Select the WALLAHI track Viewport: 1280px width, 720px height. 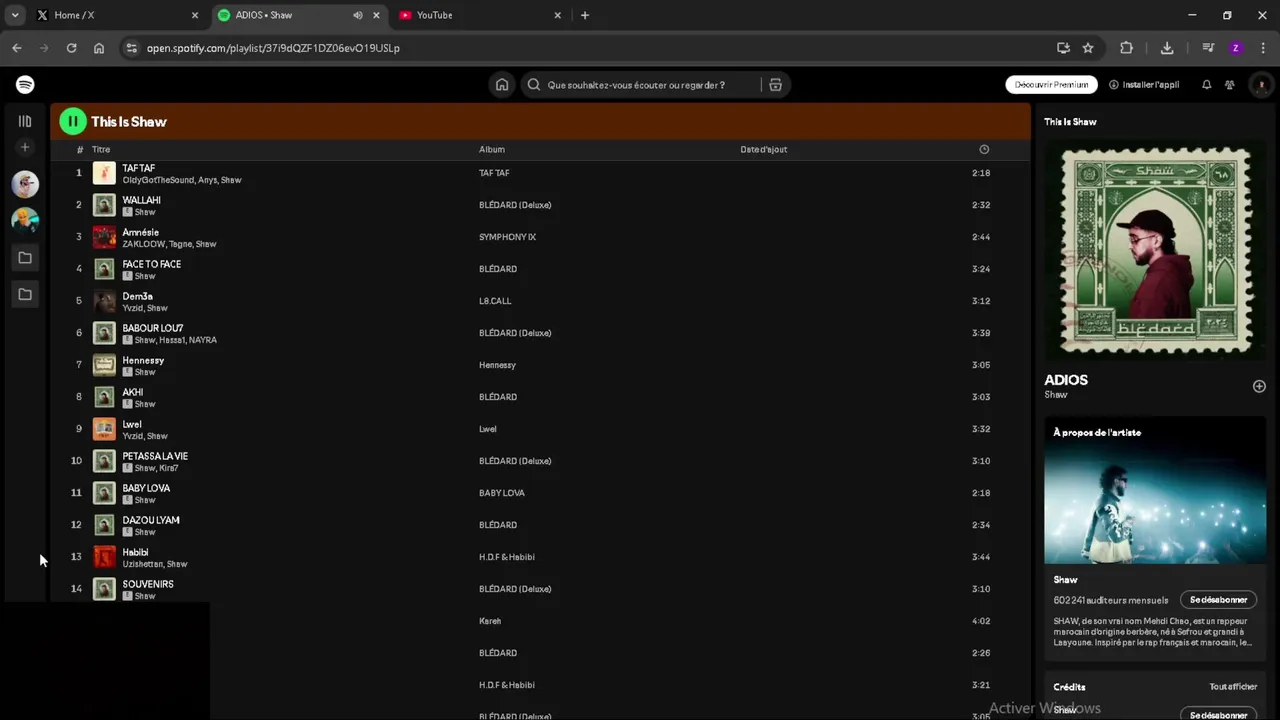pos(540,205)
